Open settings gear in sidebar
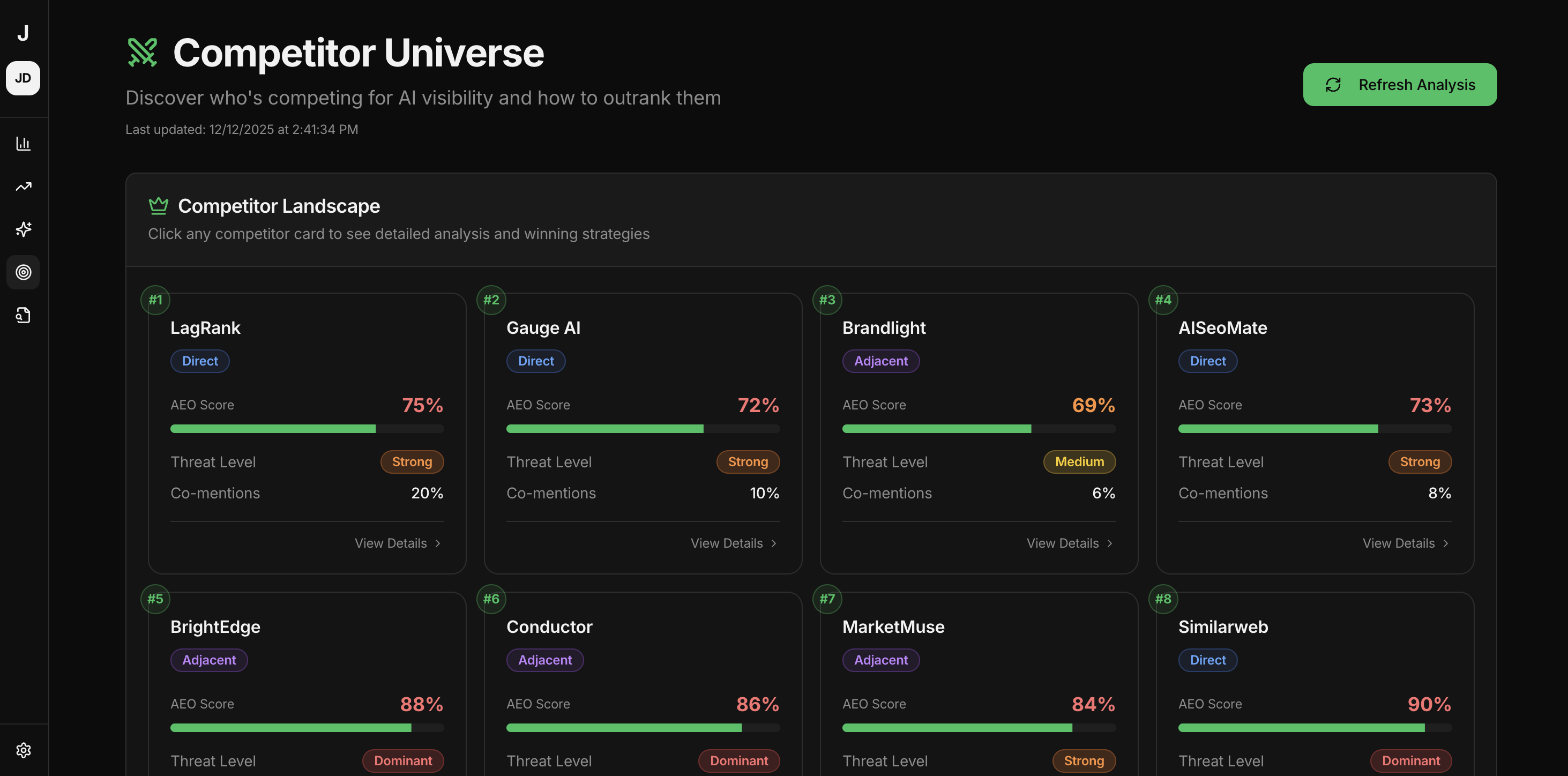Image resolution: width=1568 pixels, height=776 pixels. click(23, 750)
